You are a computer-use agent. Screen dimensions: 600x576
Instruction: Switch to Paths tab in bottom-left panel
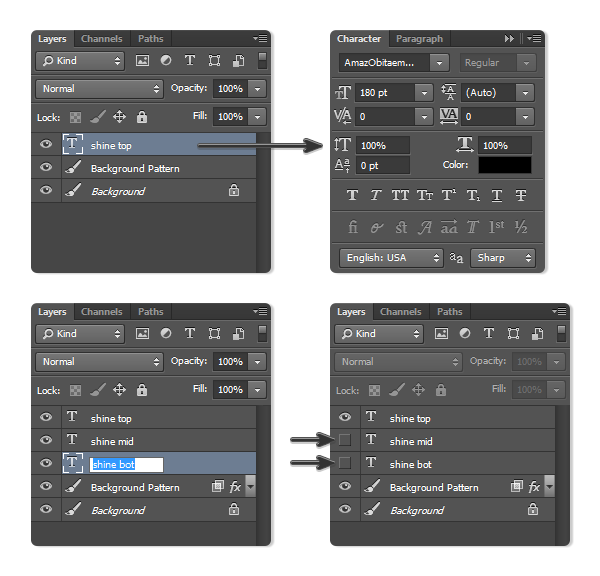(x=151, y=312)
